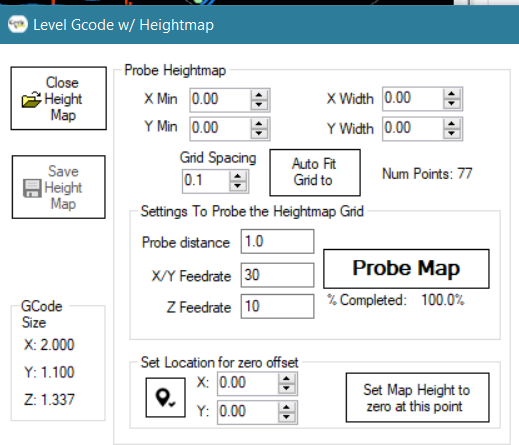Image resolution: width=519 pixels, height=445 pixels.
Task: Decrease zero offset X with down arrow
Action: 287,389
